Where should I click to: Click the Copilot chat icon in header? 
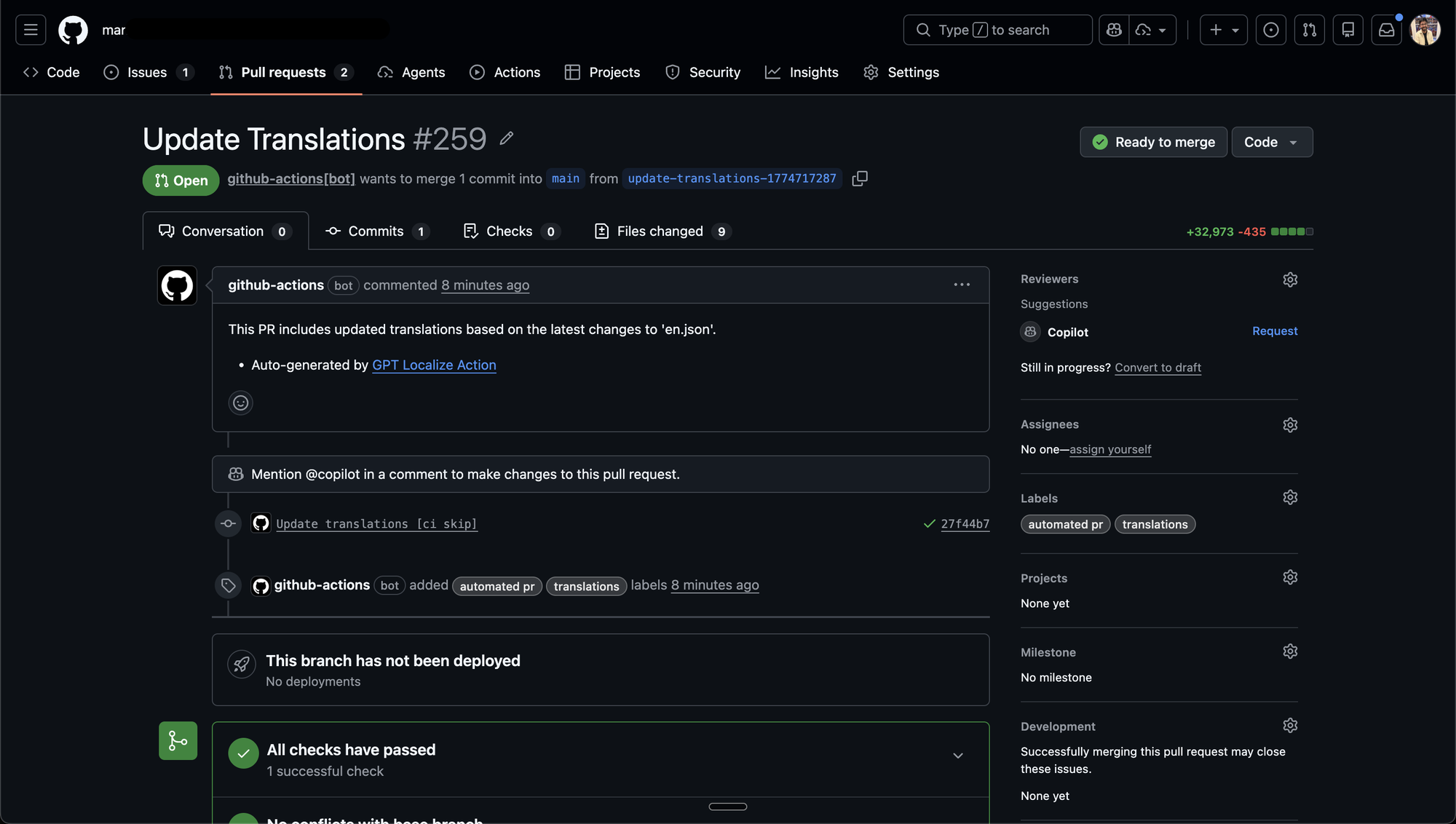click(1114, 30)
